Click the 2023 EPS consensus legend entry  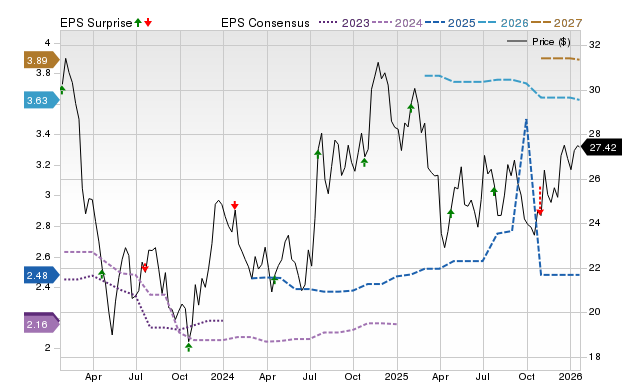pos(344,23)
